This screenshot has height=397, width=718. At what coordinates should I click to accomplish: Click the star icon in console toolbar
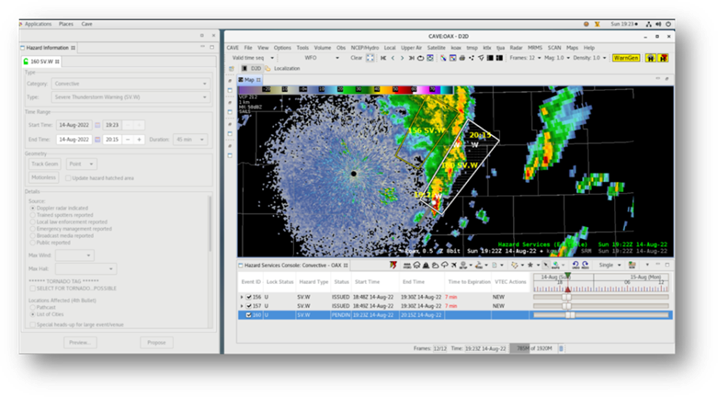tap(530, 265)
